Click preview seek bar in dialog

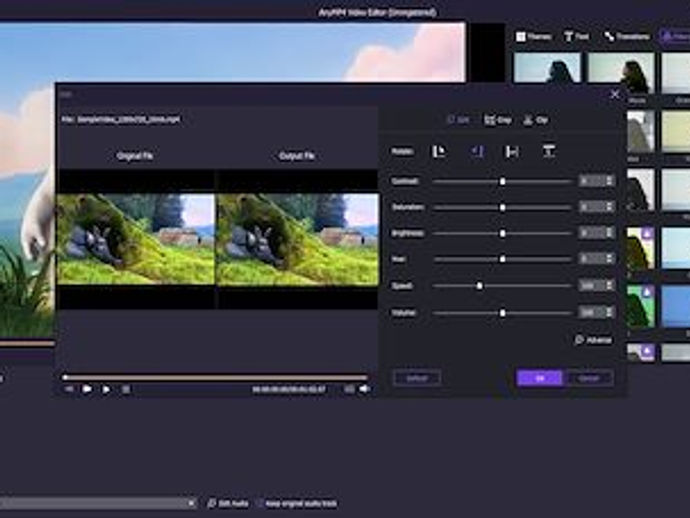pos(215,377)
